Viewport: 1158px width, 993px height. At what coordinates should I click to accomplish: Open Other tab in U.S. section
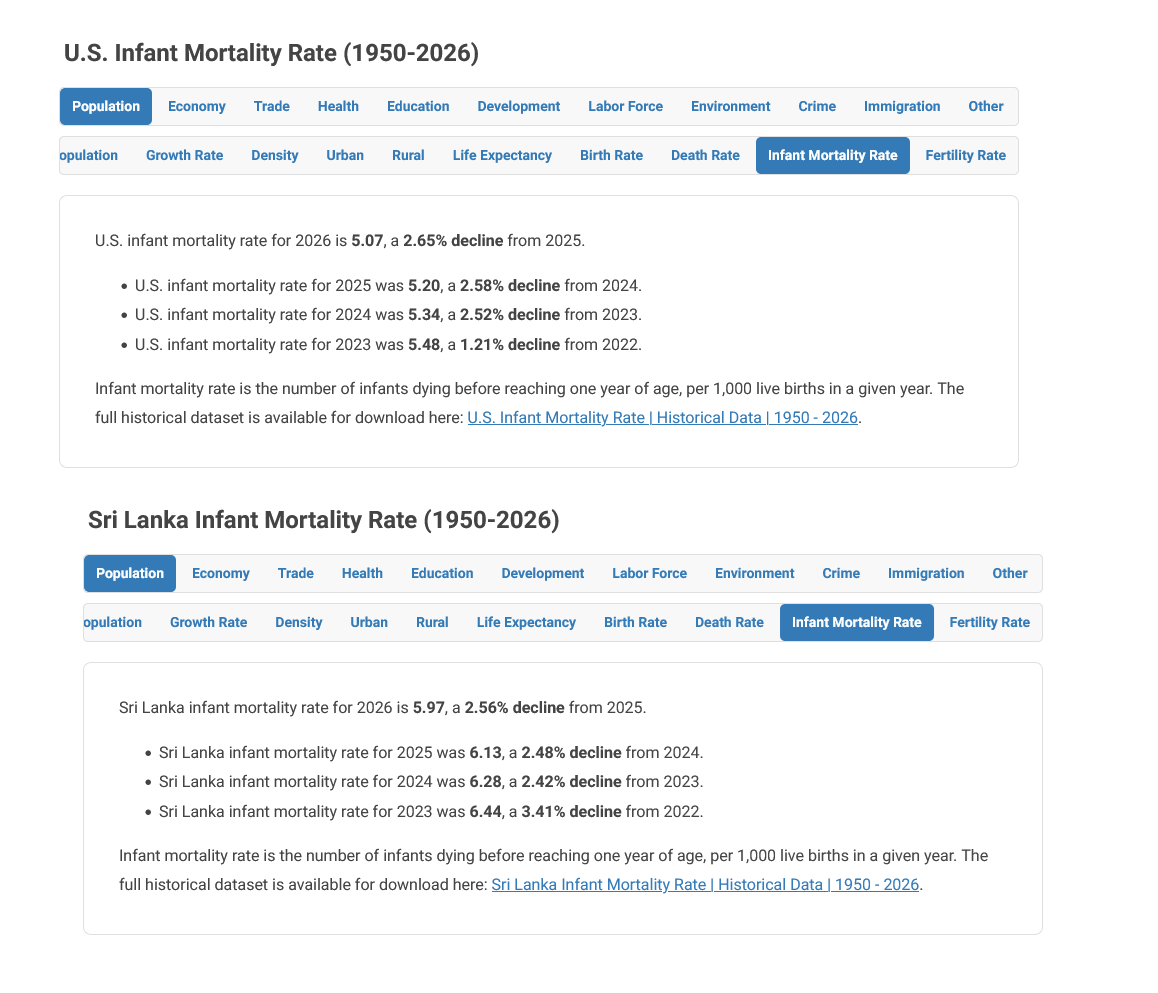point(986,106)
